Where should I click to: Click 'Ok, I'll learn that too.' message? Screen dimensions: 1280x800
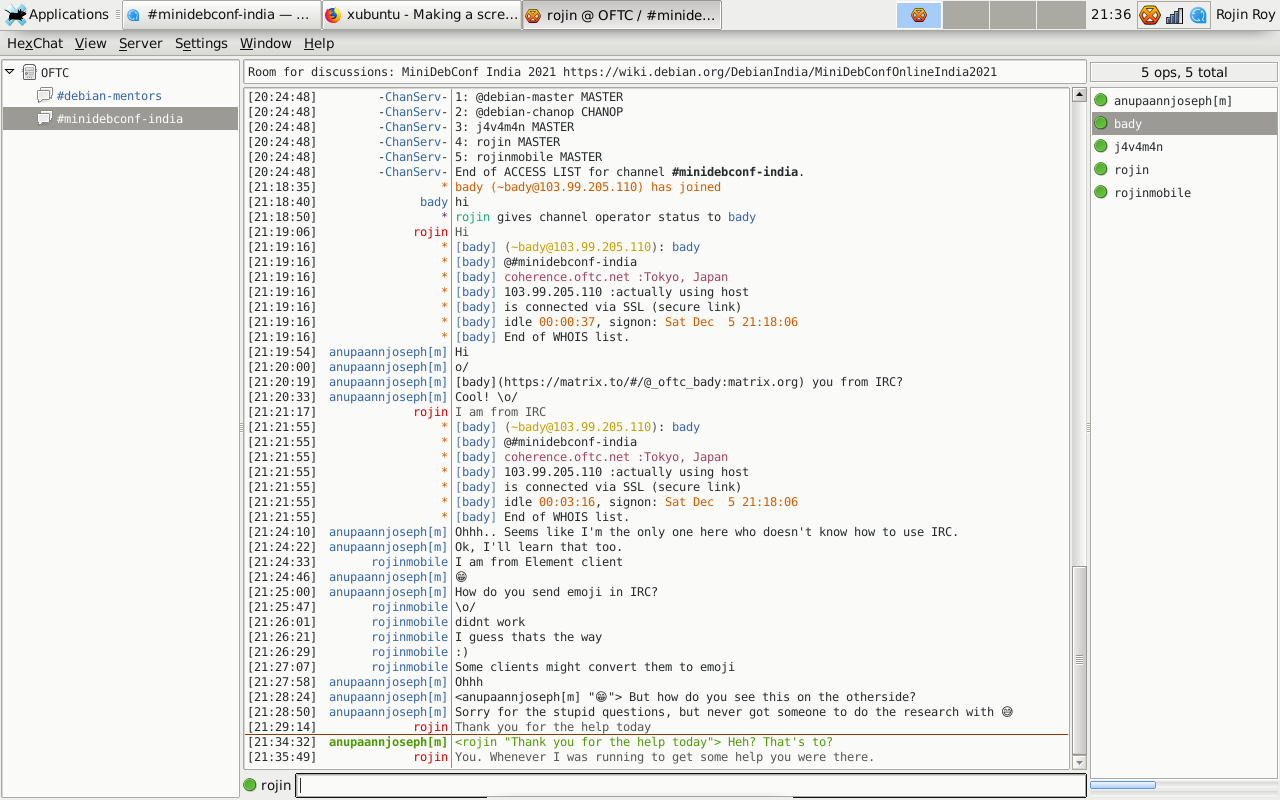tap(539, 547)
